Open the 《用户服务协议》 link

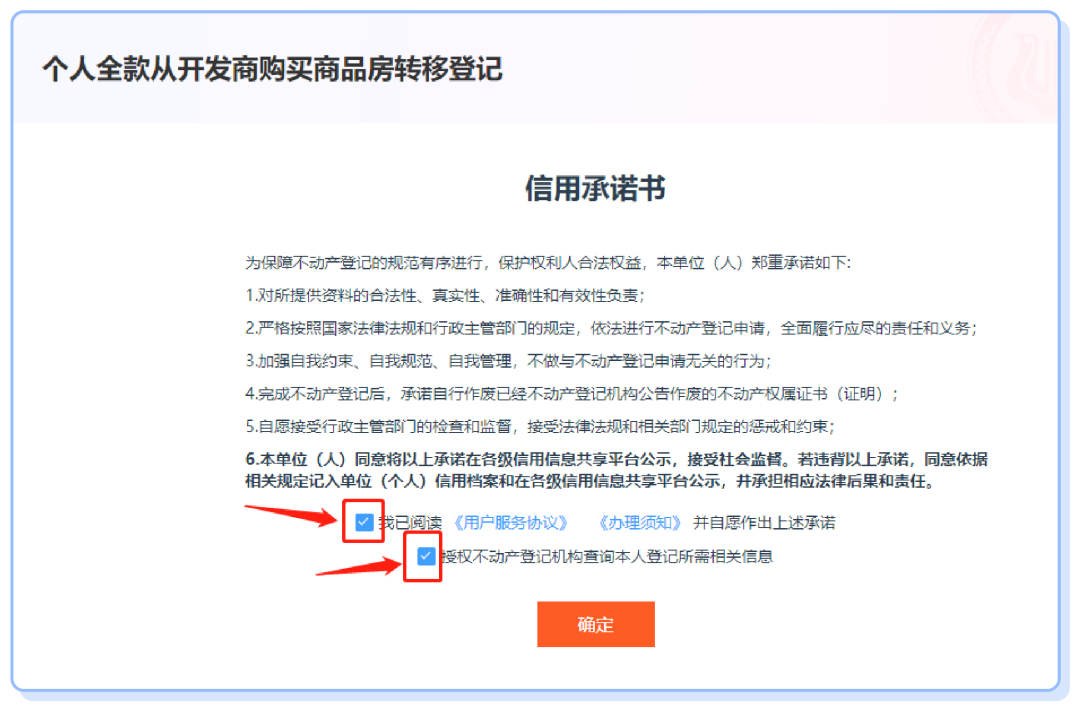pos(511,523)
